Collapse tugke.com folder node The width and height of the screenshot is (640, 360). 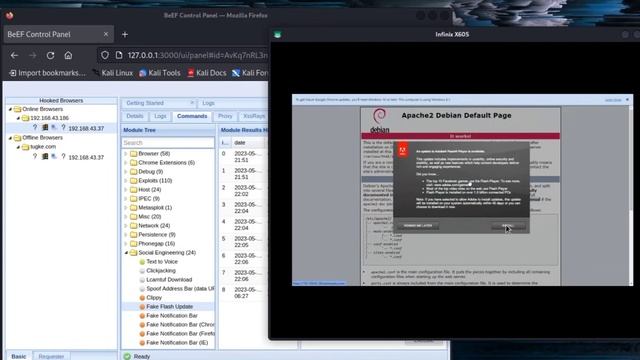18,147
